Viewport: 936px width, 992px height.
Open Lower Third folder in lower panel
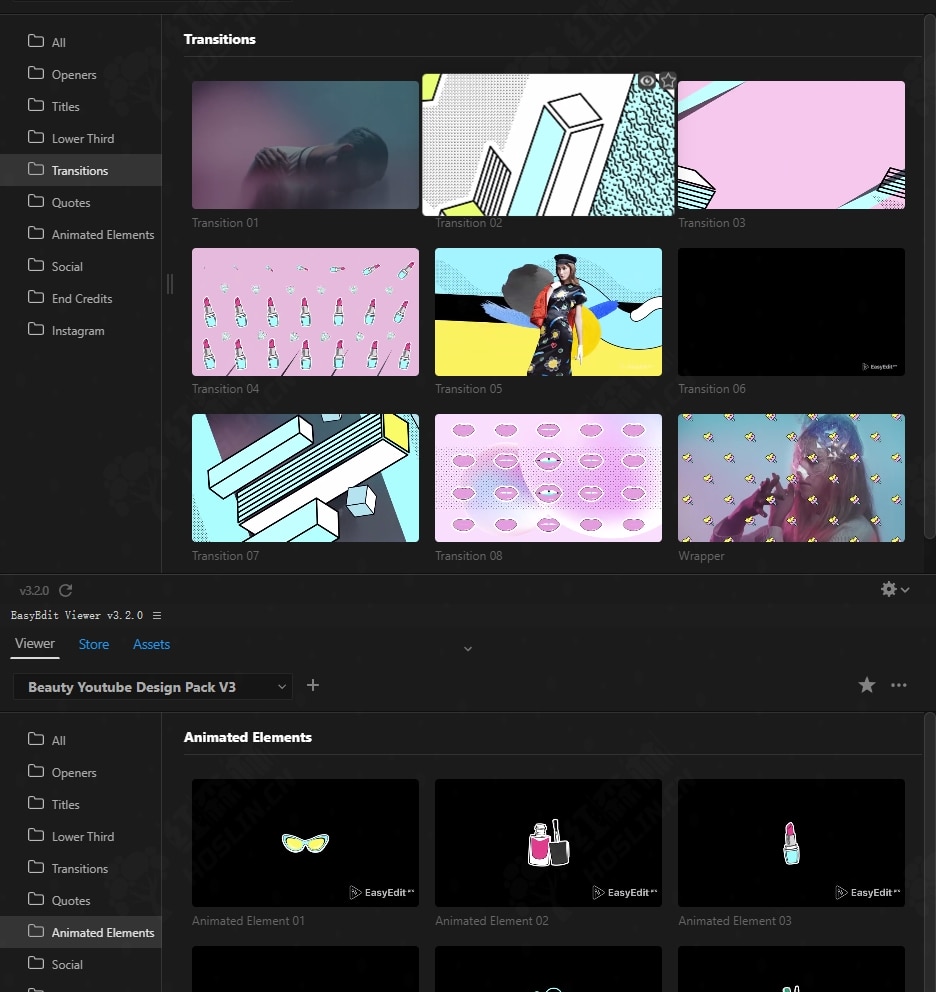pos(81,836)
